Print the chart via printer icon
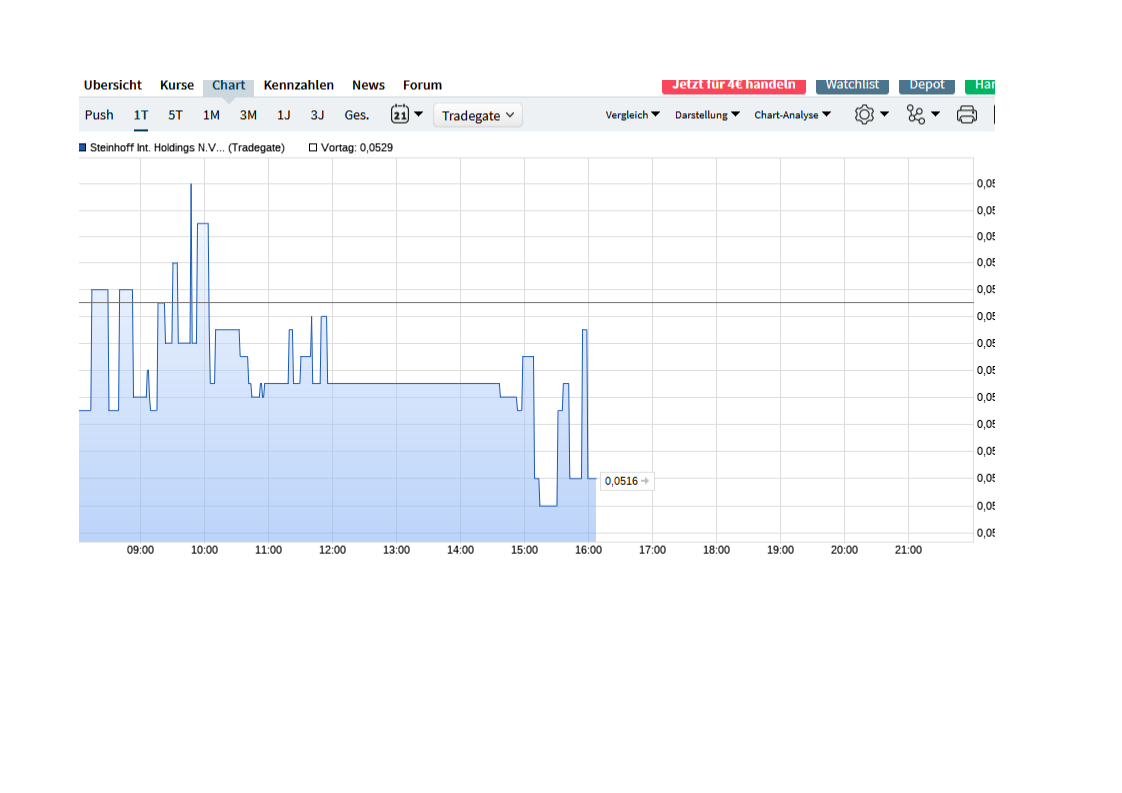Image resolution: width=1122 pixels, height=793 pixels. tap(966, 115)
